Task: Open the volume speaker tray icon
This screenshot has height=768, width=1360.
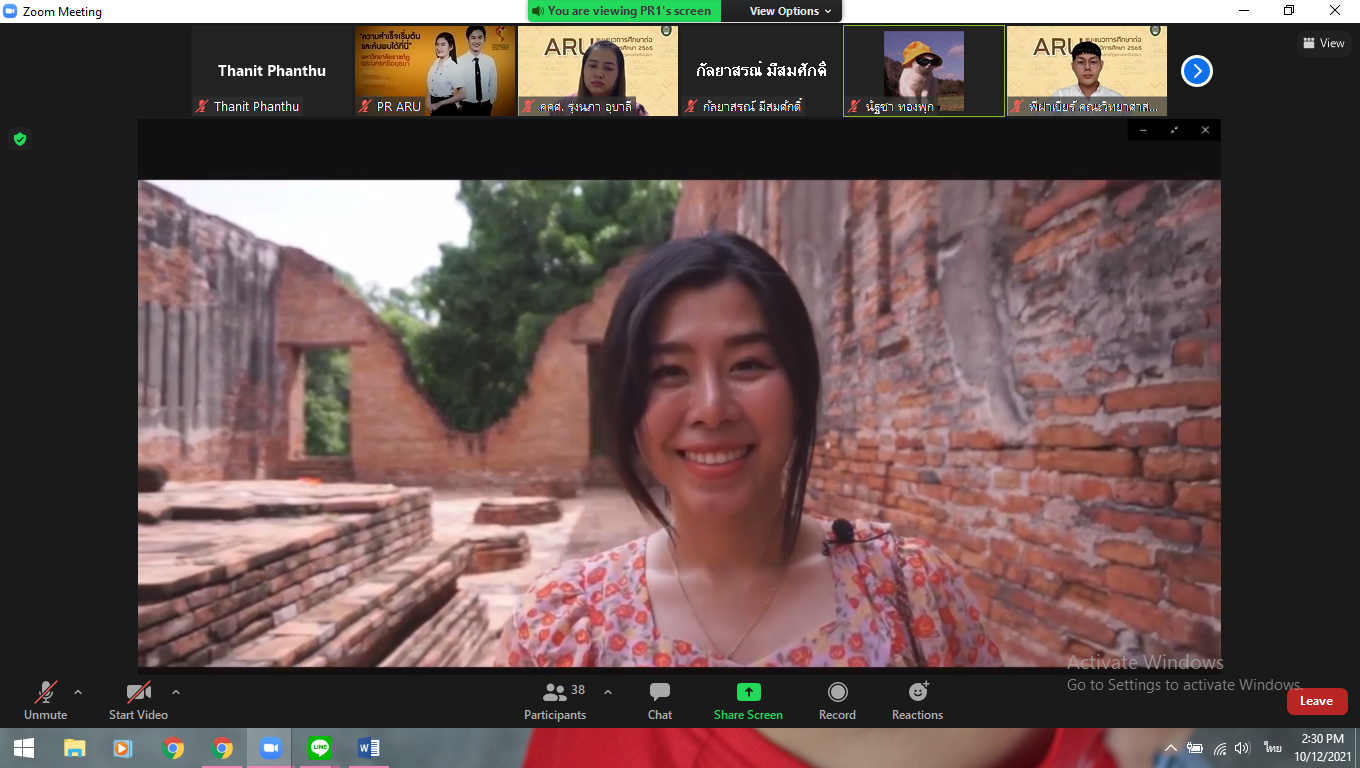Action: click(1242, 748)
